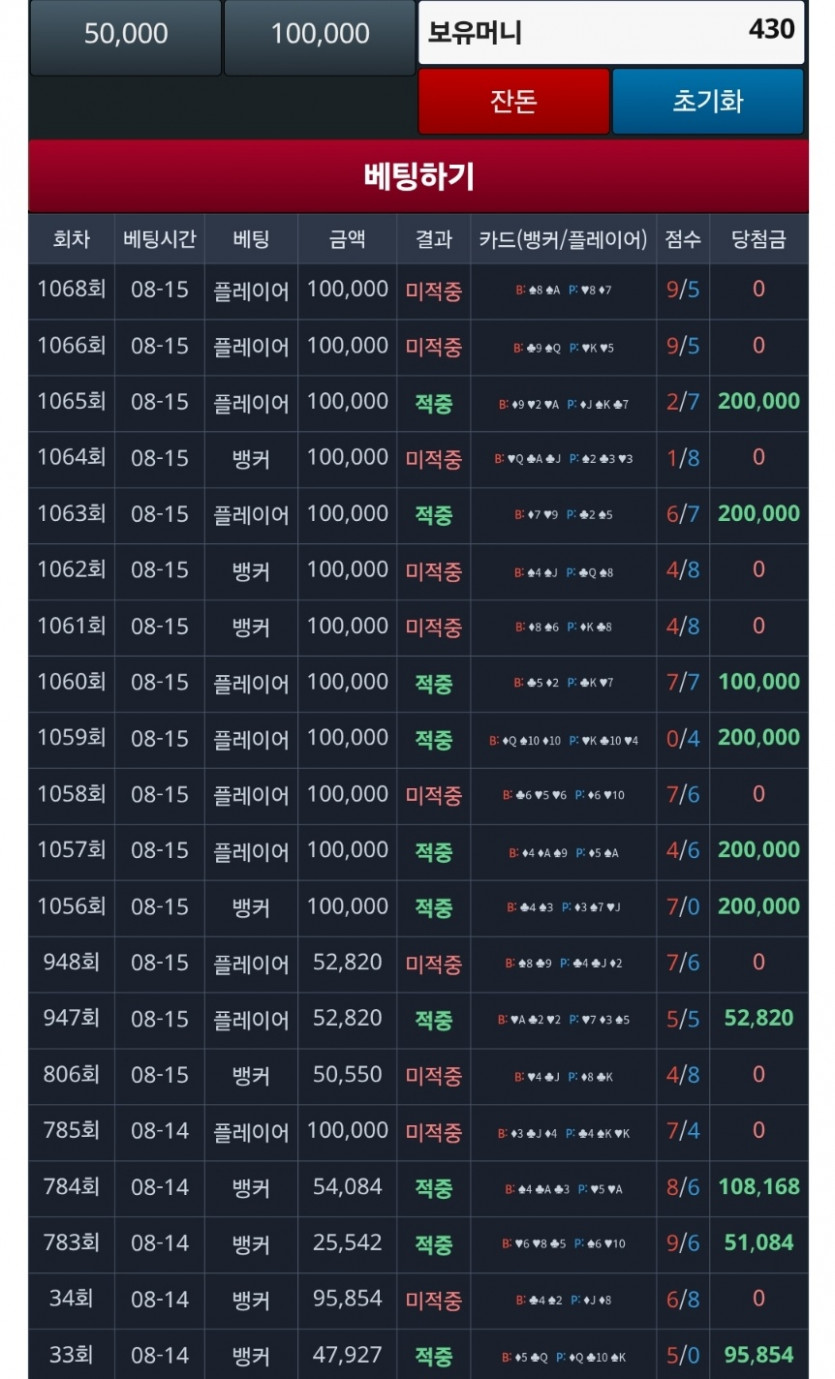This screenshot has height=1379, width=835.
Task: Click the 108,168 payout in round 784회
Action: pyautogui.click(x=758, y=1187)
